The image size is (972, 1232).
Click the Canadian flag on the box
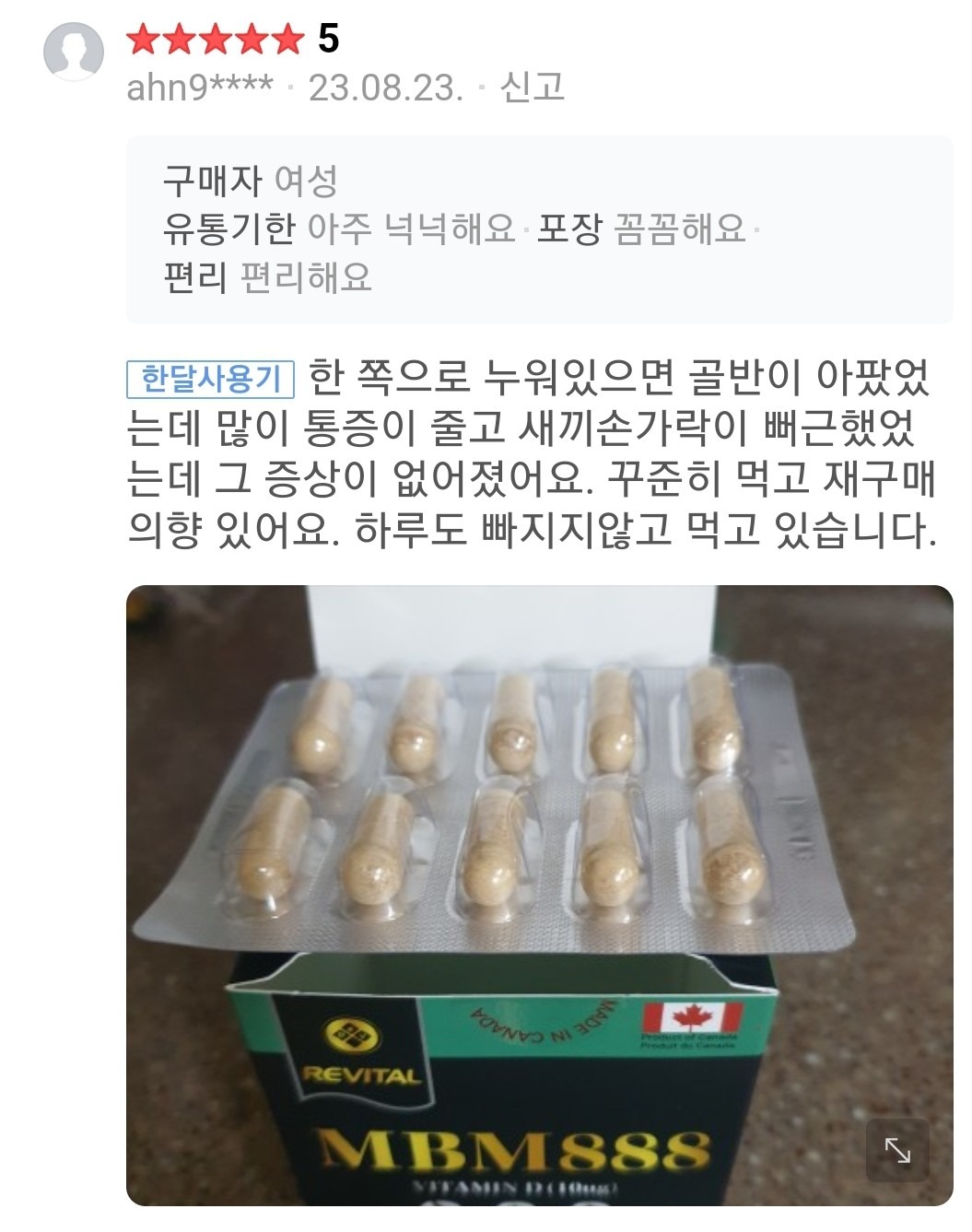692,1018
